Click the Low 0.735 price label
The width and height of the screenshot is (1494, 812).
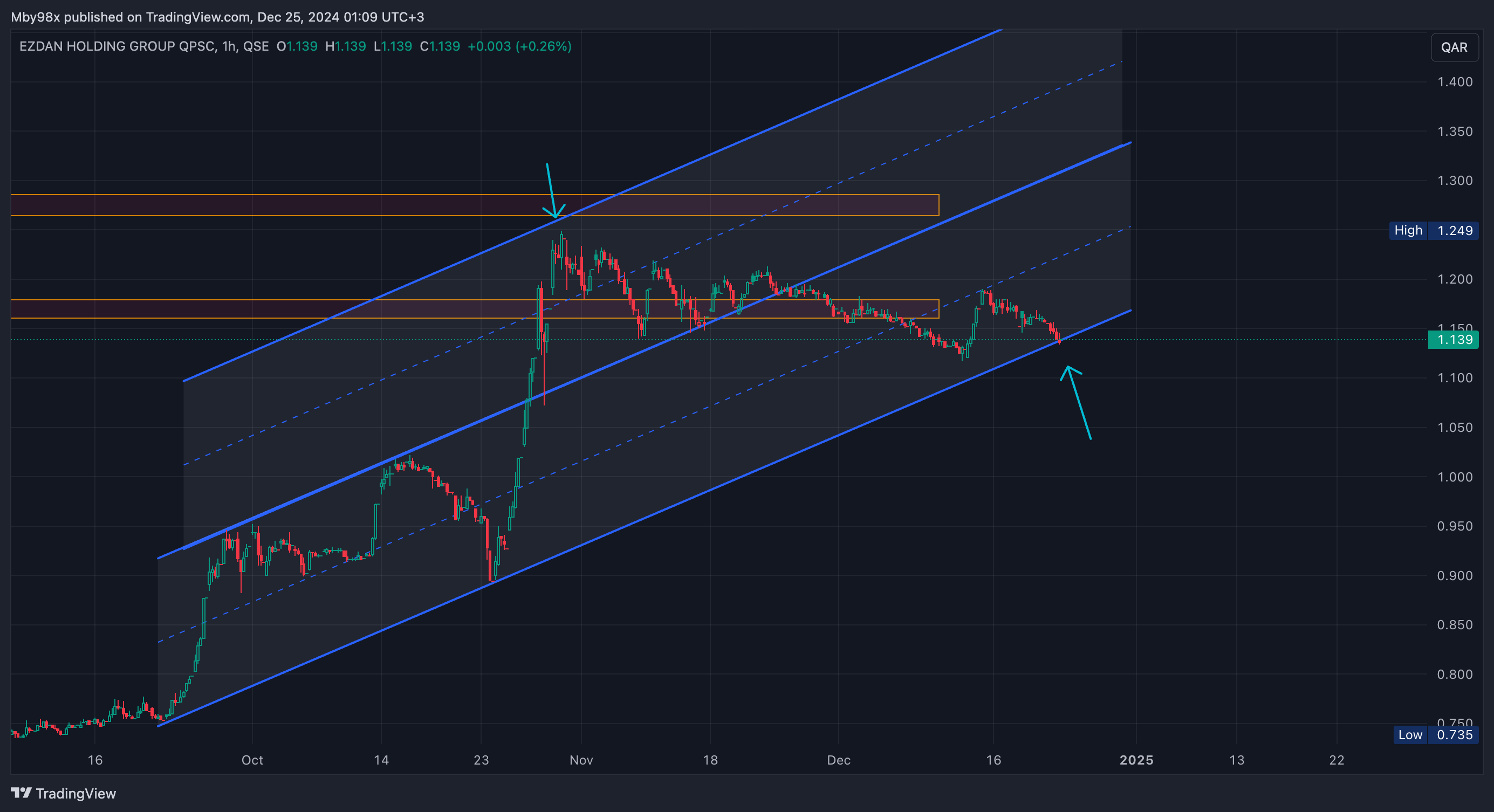[x=1435, y=735]
